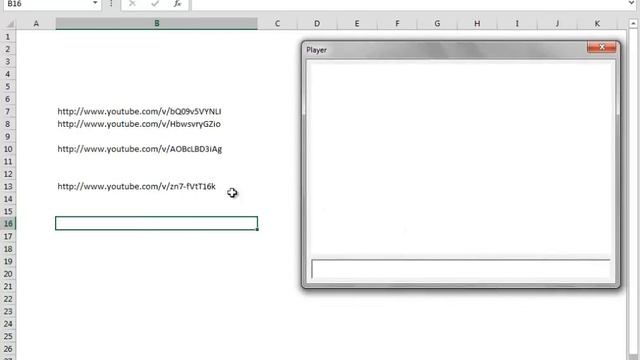Click the Player dialog title bar

pyautogui.click(x=445, y=50)
